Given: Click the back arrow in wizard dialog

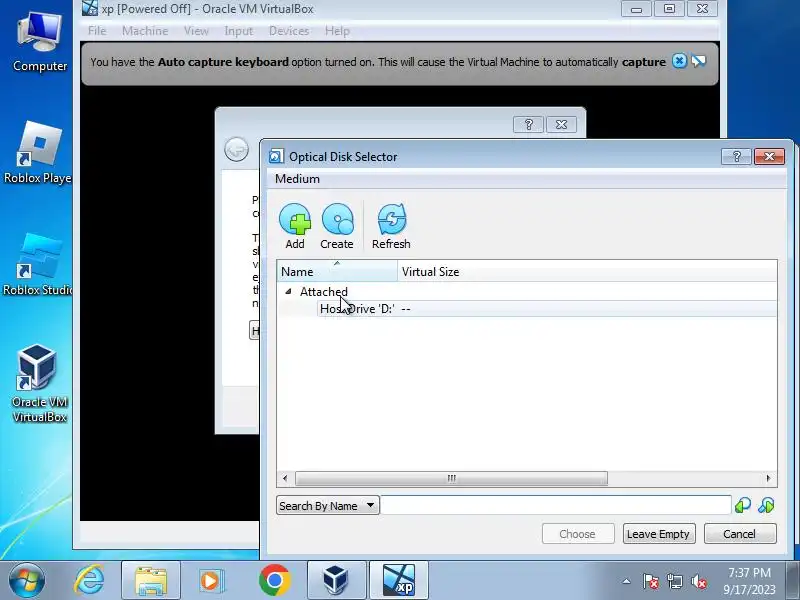Looking at the screenshot, I should 236,149.
